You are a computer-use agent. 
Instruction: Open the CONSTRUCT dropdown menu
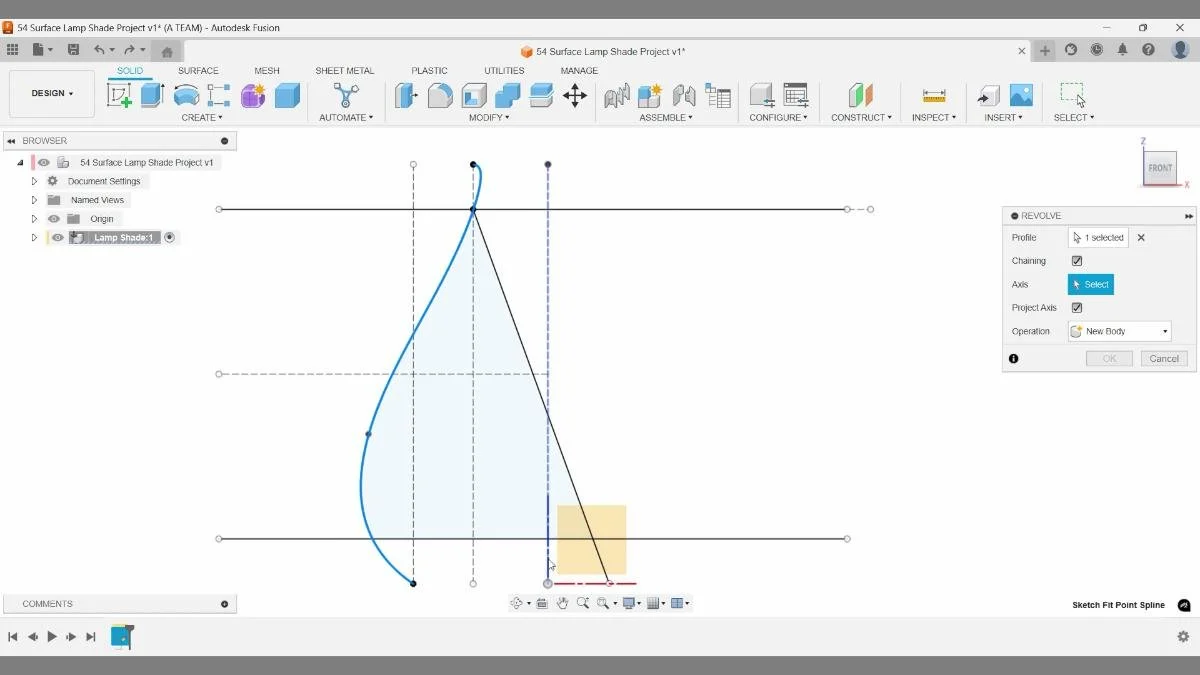coord(861,118)
